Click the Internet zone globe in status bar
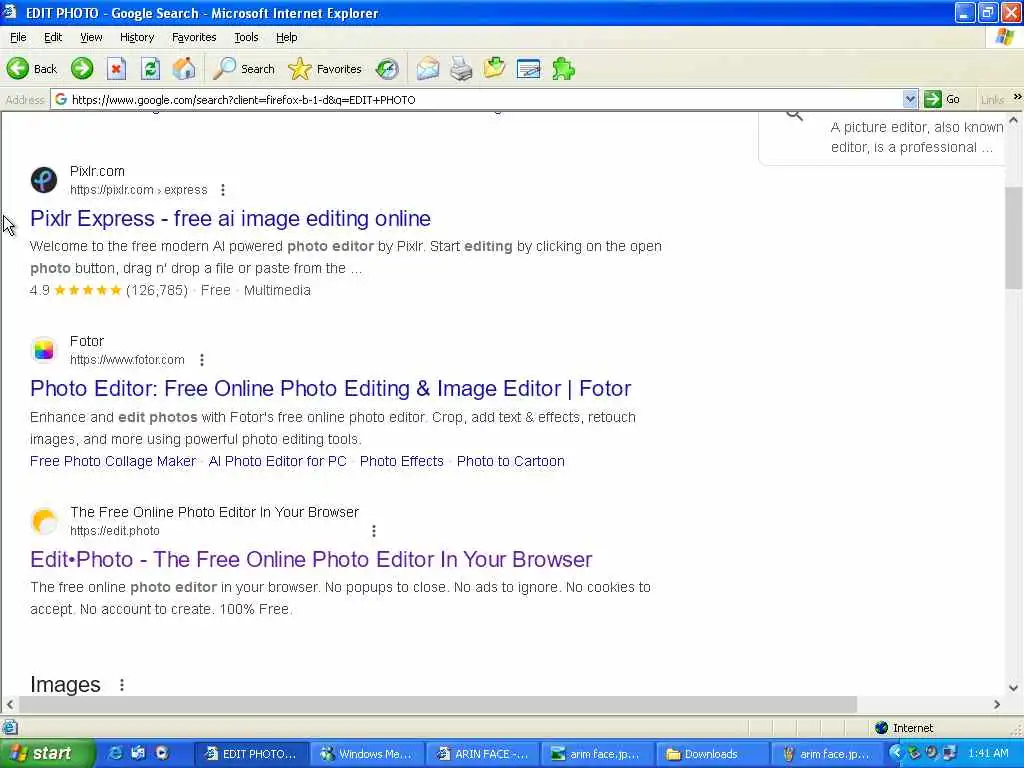Image resolution: width=1024 pixels, height=768 pixels. (x=882, y=728)
